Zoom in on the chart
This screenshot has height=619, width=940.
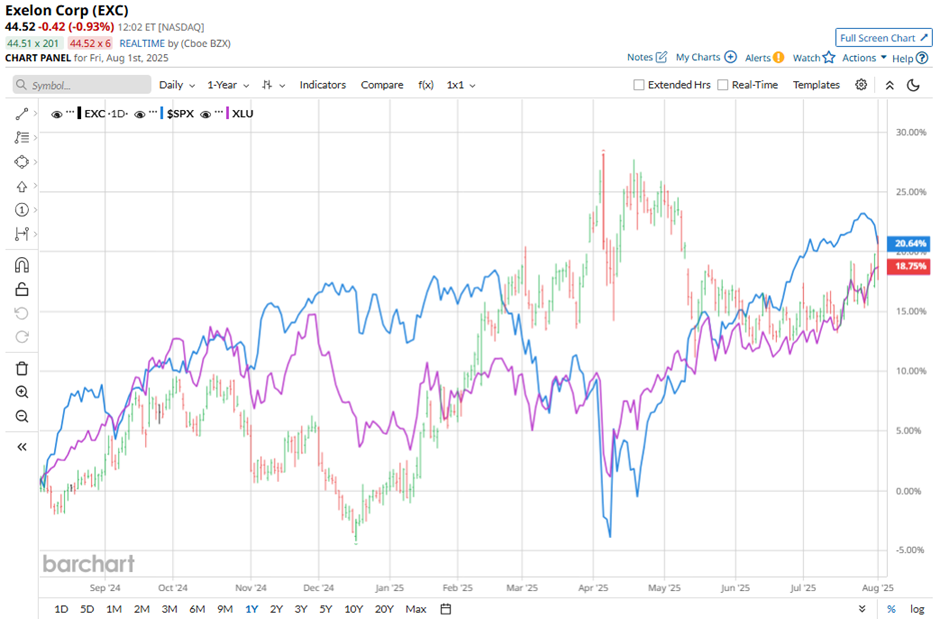pos(22,392)
